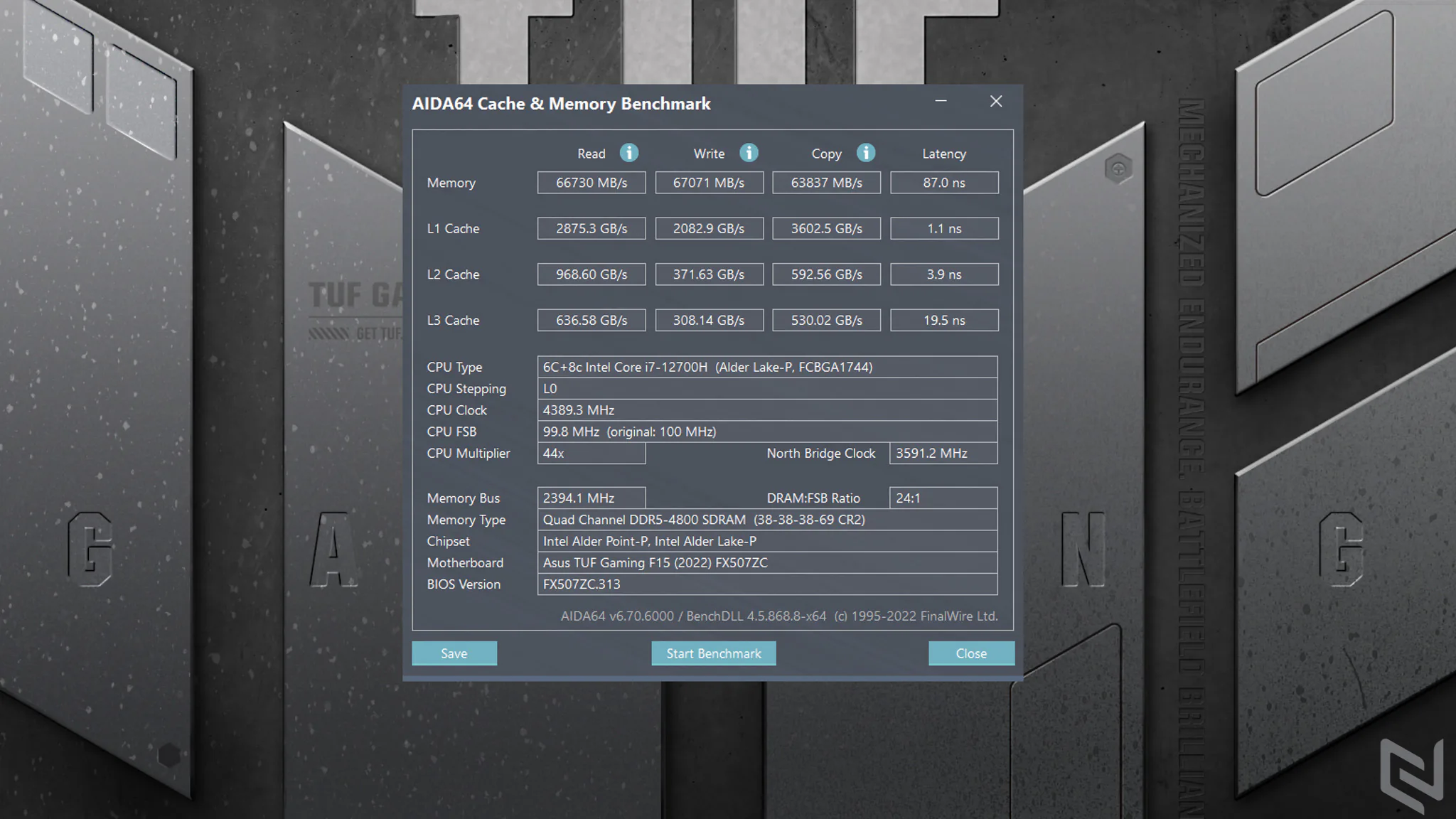This screenshot has width=1456, height=819.
Task: Click Chipset field Intel Alder Point-P
Action: (x=767, y=541)
